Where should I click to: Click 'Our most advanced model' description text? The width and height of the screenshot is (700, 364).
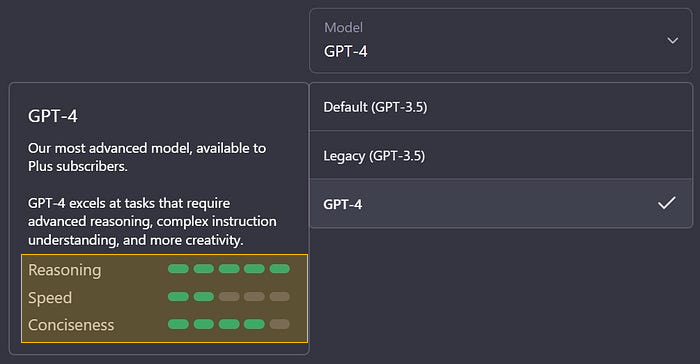point(147,157)
